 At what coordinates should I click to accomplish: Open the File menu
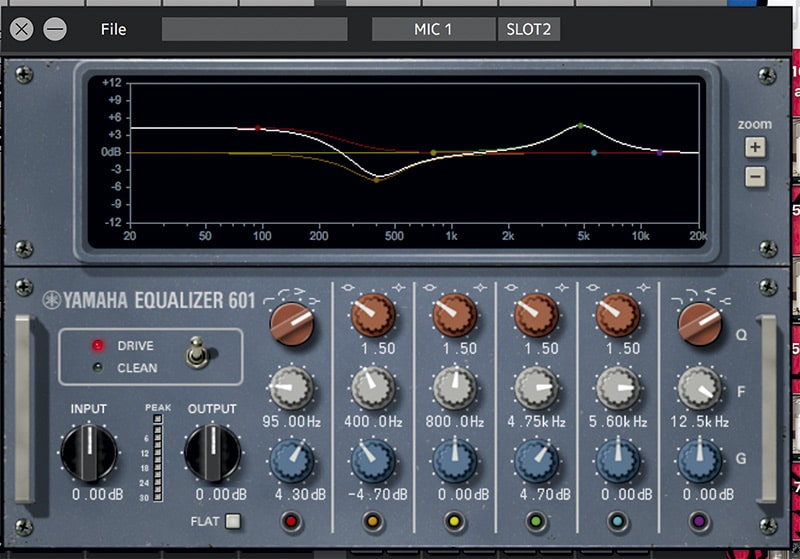coord(113,29)
